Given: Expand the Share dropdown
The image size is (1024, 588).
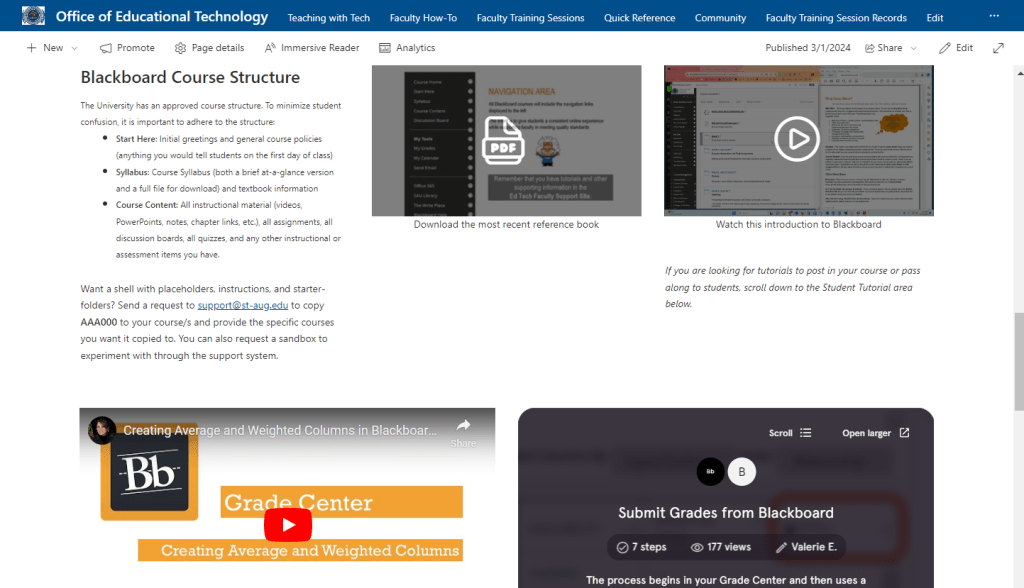Looking at the screenshot, I should pyautogui.click(x=891, y=48).
